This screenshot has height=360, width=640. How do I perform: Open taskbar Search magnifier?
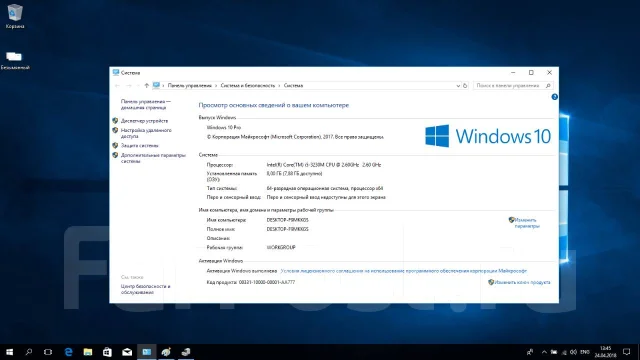coord(29,352)
